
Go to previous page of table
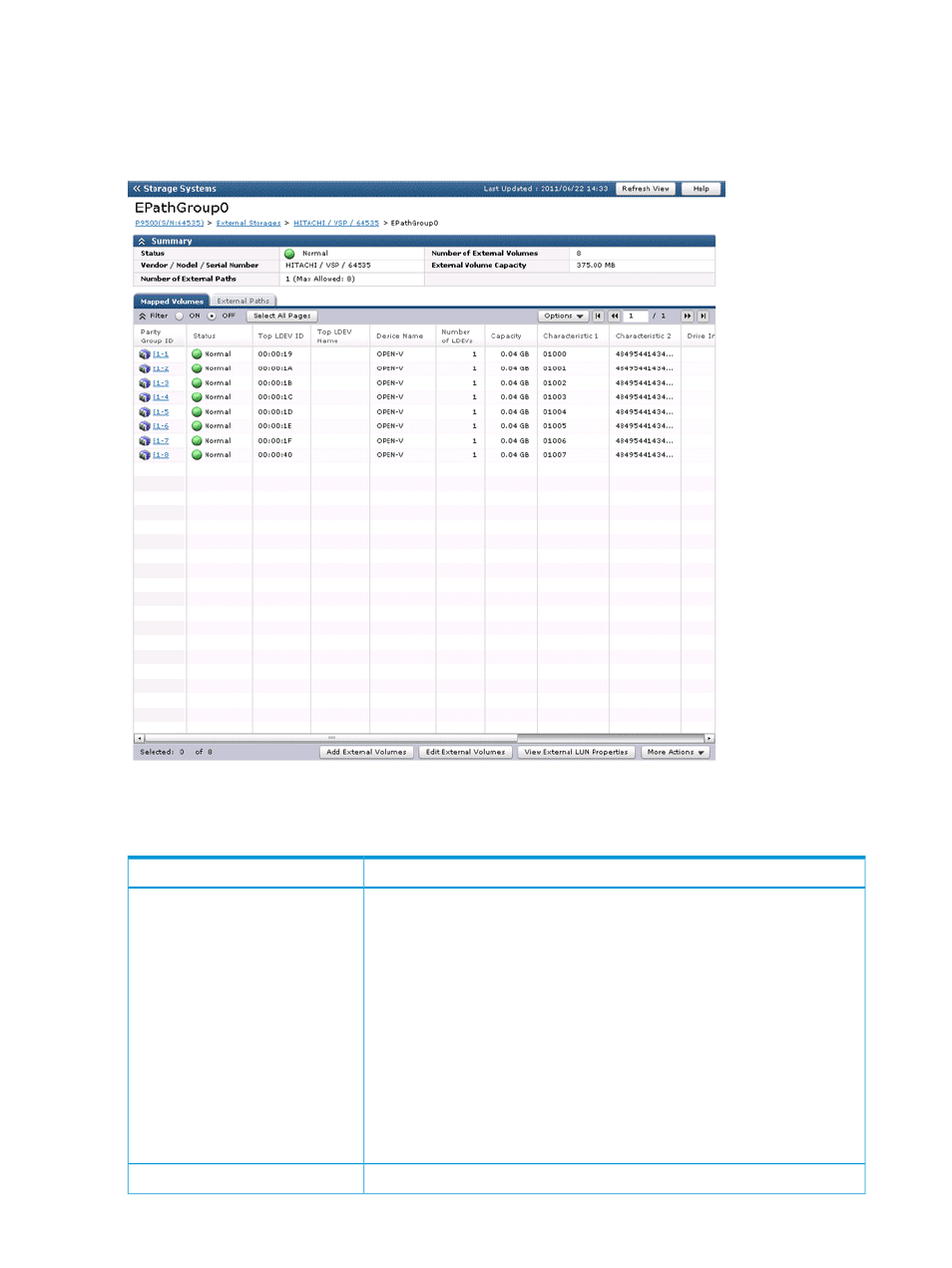click(615, 317)
